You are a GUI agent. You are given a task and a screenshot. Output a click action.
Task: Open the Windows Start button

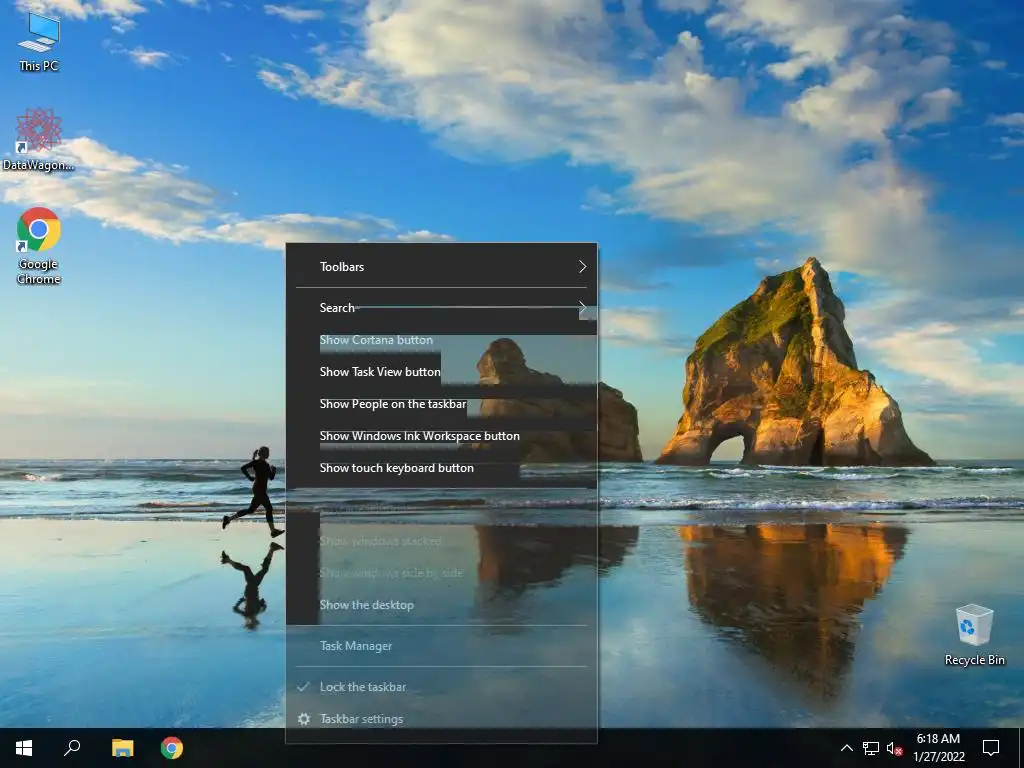click(x=24, y=748)
